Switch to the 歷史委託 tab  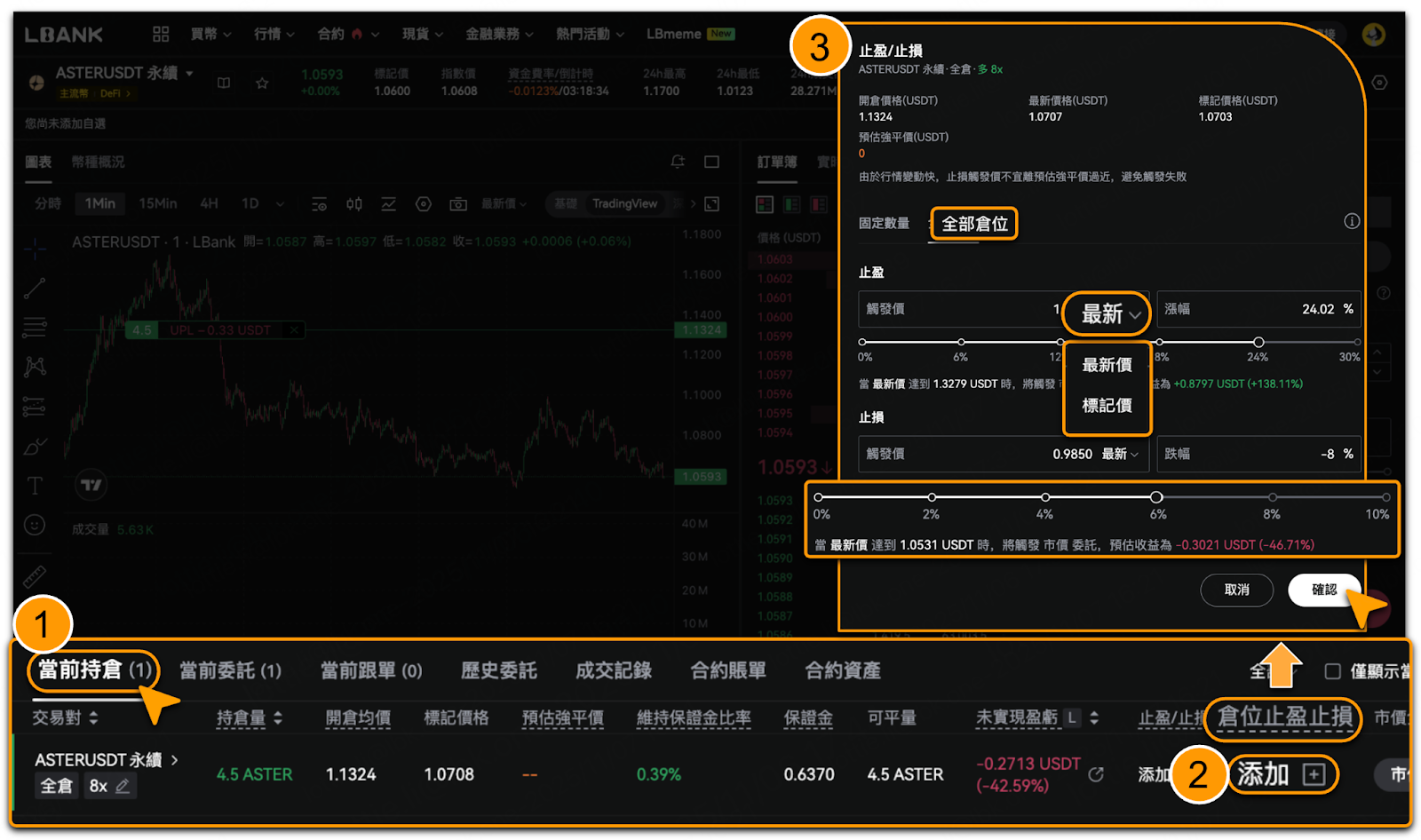point(498,670)
